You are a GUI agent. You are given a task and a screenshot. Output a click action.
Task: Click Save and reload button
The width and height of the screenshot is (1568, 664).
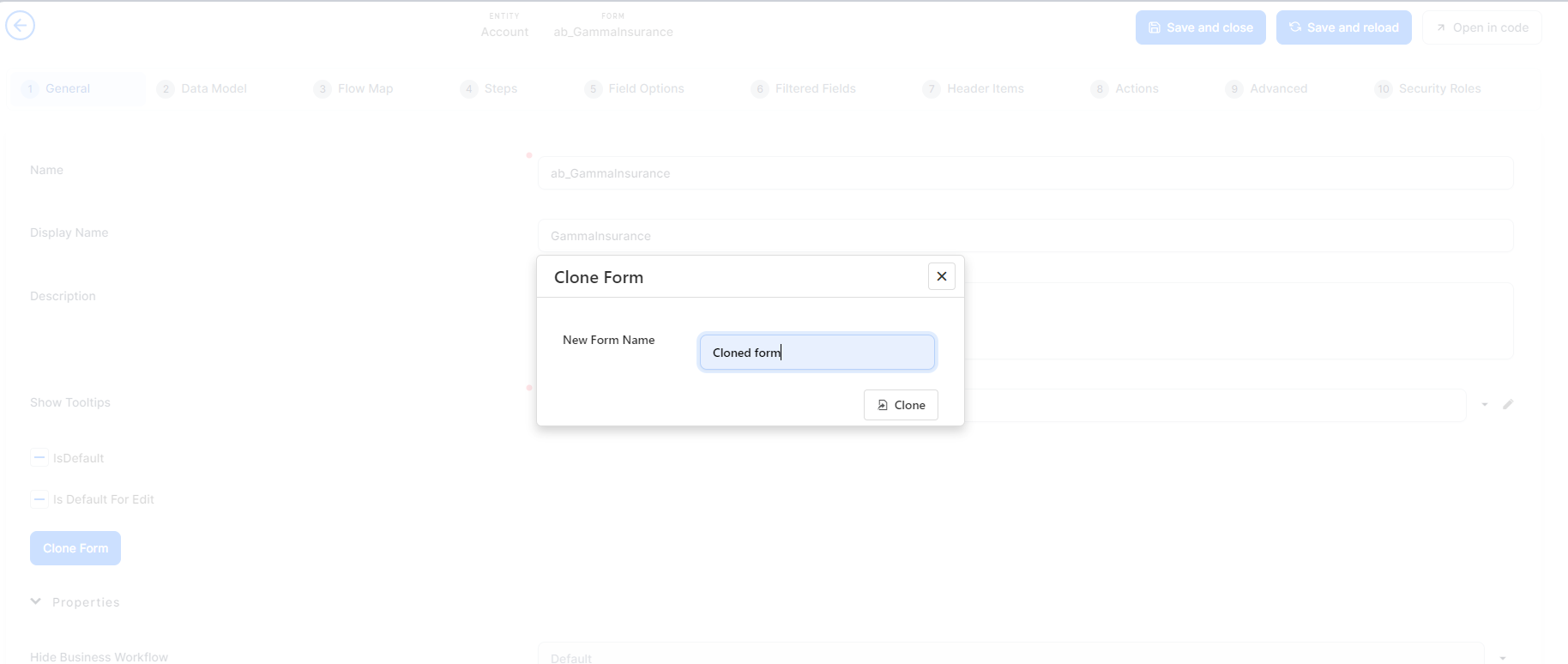coord(1343,27)
